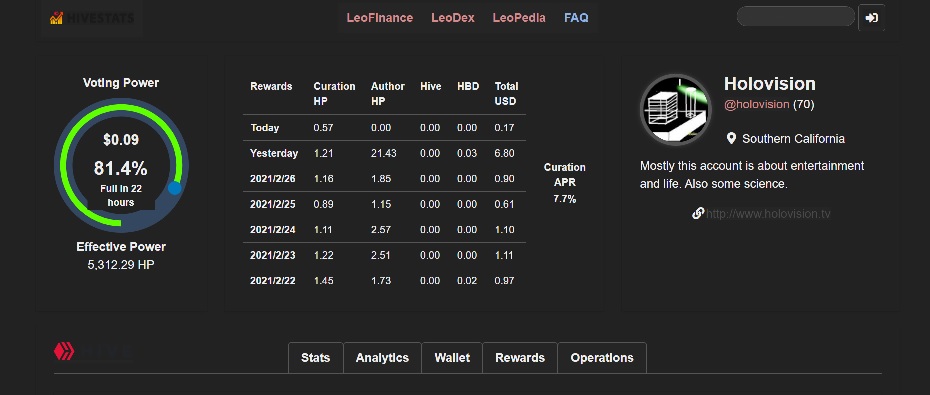This screenshot has width=930, height=395.
Task: Select the 2021/2/23 row label
Action: tap(273, 255)
